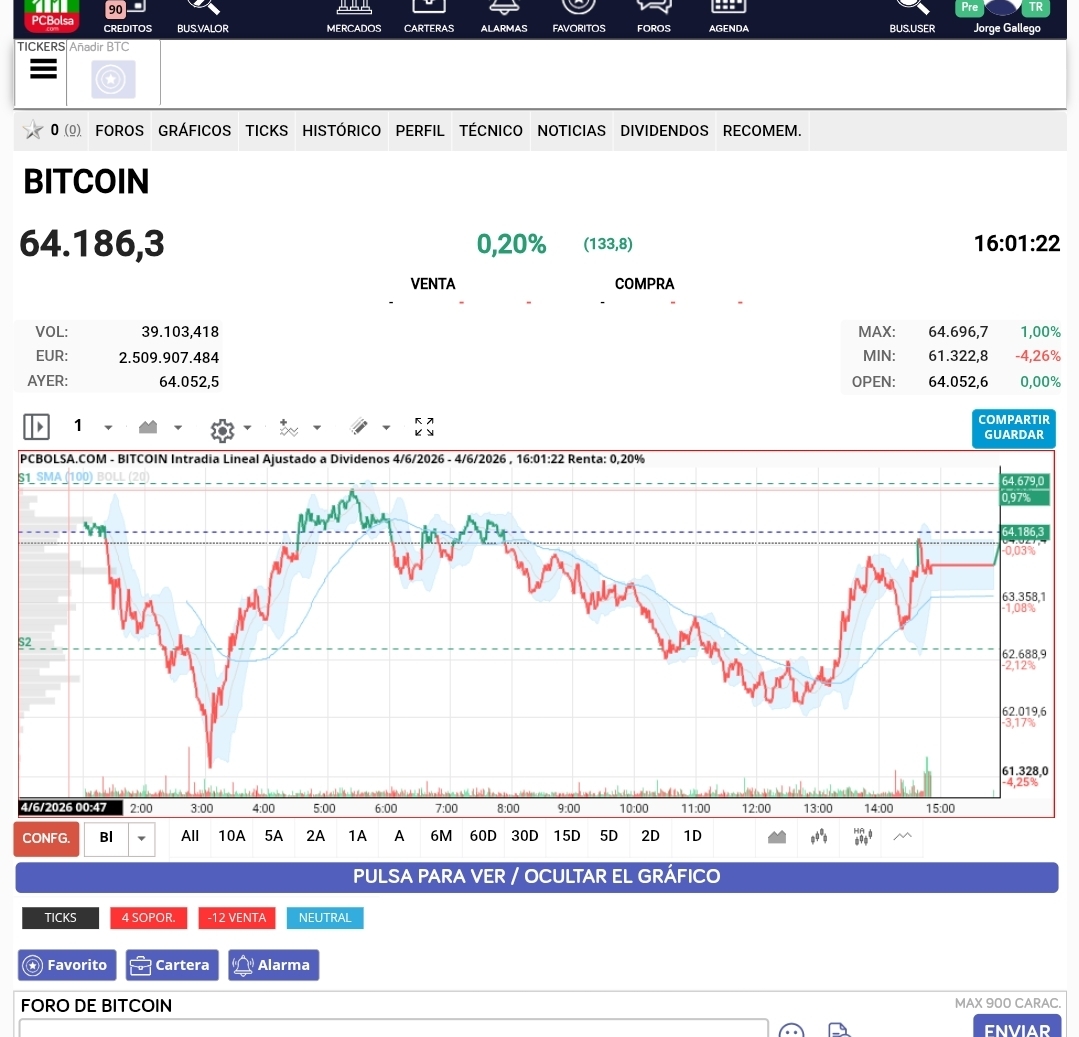Expand the settings gear dropdown arrow
The height and width of the screenshot is (1037, 1079).
pos(247,427)
